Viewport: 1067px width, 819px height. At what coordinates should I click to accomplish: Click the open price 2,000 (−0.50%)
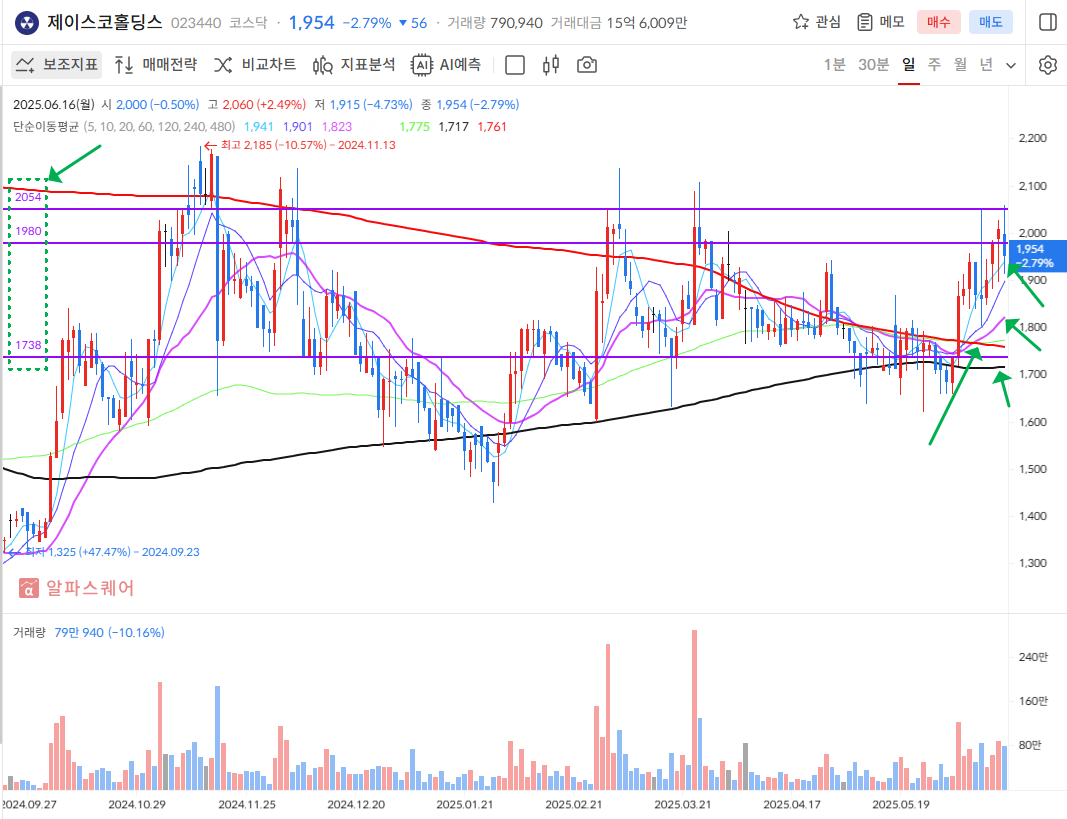tap(158, 105)
